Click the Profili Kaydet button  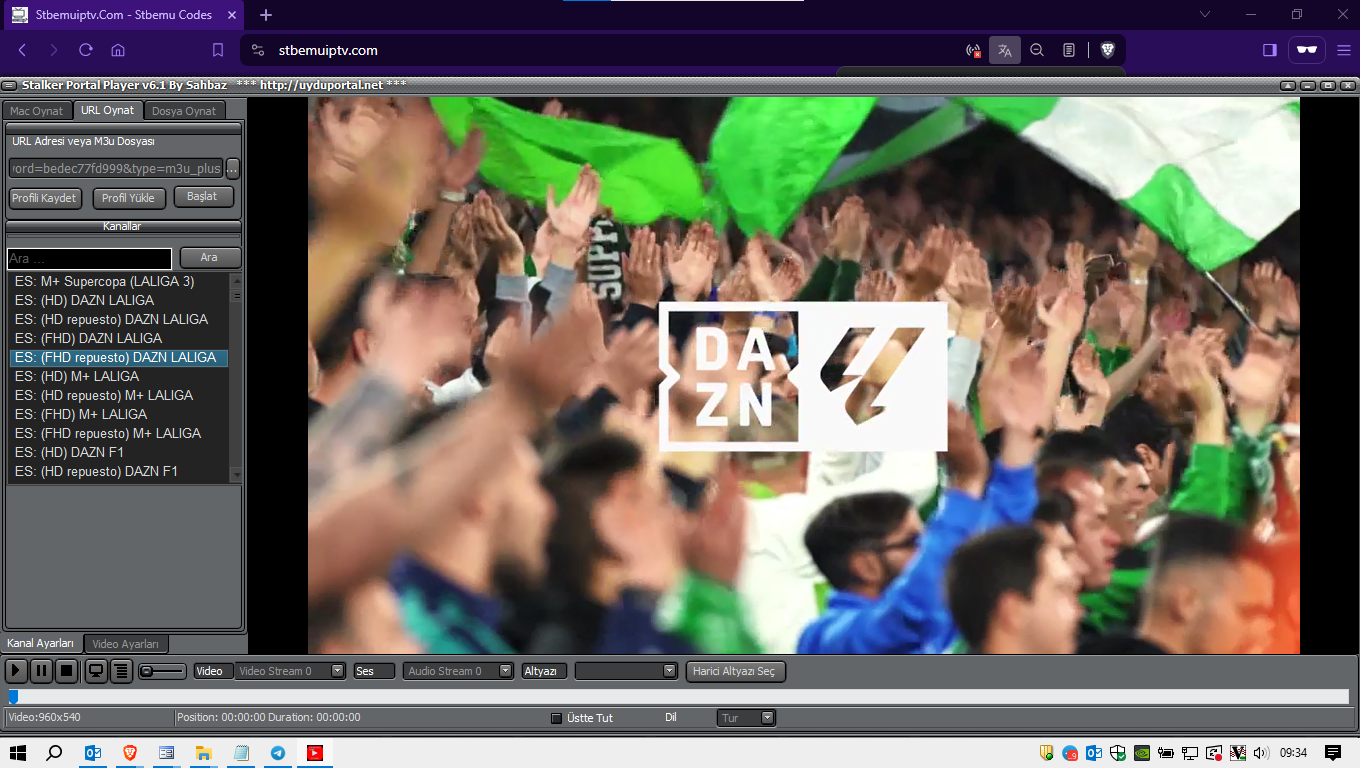[45, 198]
